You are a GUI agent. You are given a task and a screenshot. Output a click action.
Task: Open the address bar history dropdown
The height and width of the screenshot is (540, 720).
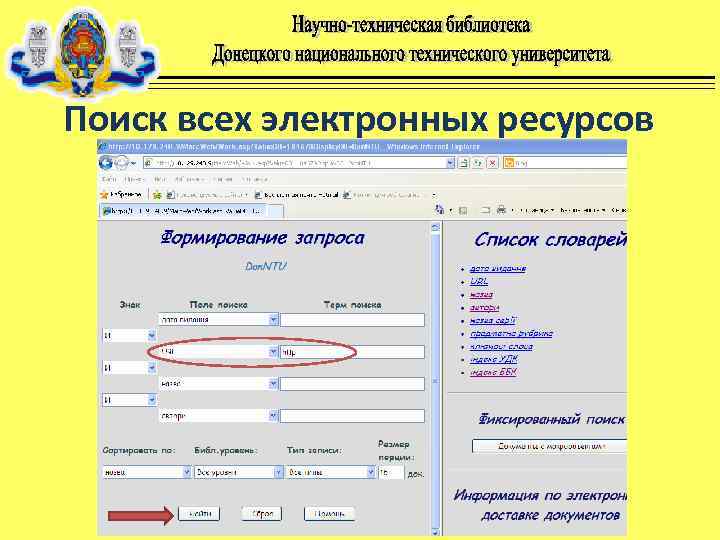(450, 163)
